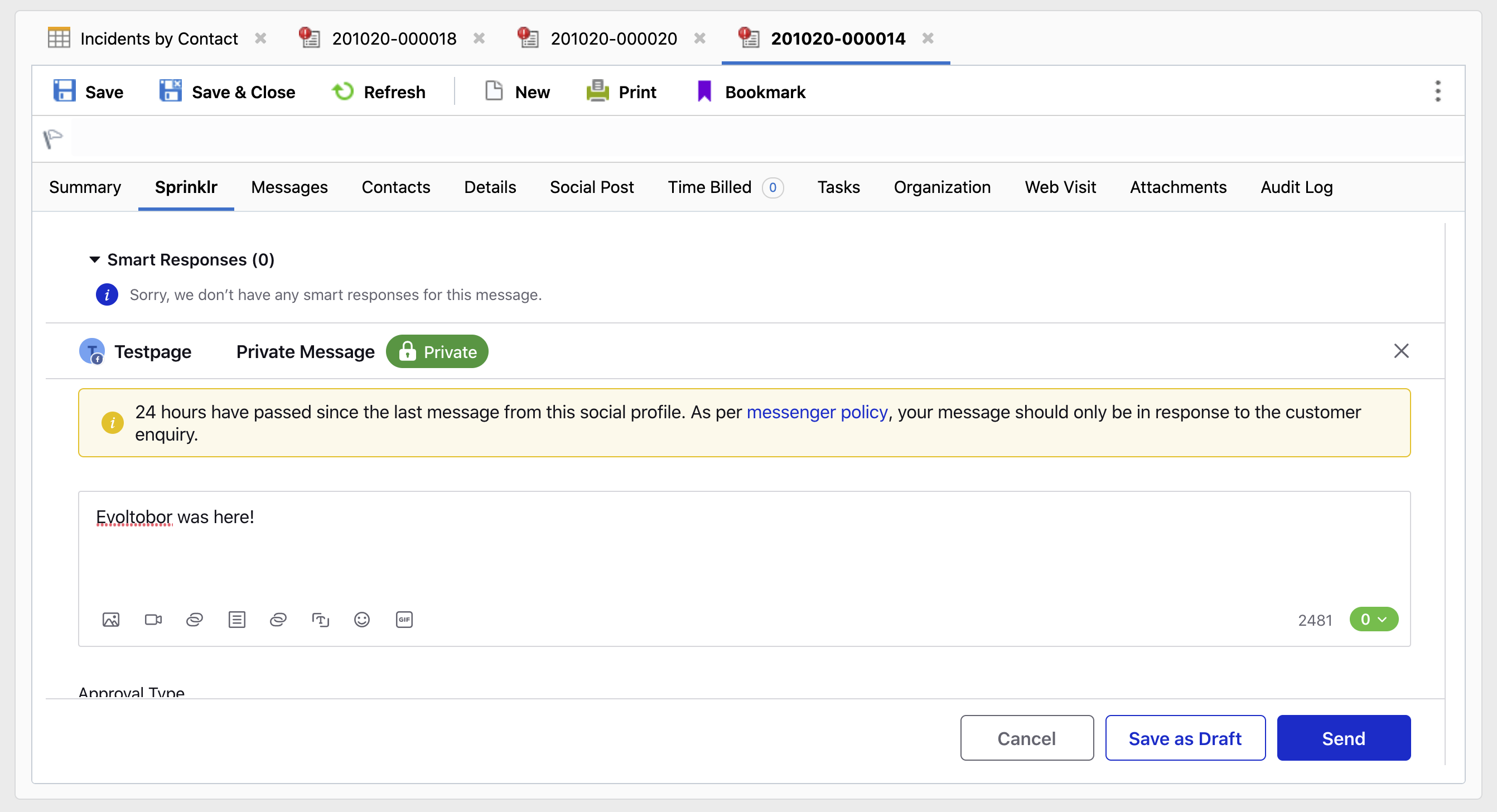
Task: Click the emoji picker icon
Action: coord(362,619)
